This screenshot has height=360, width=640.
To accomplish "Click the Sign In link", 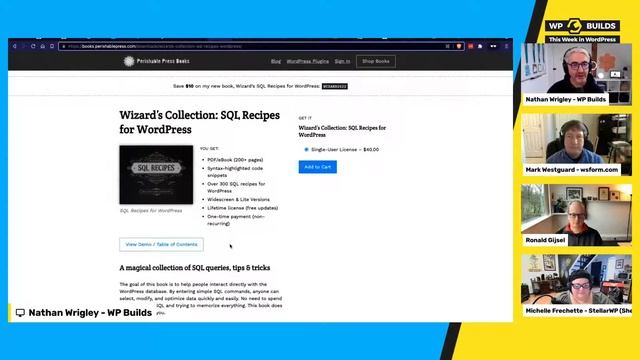I will coord(342,61).
